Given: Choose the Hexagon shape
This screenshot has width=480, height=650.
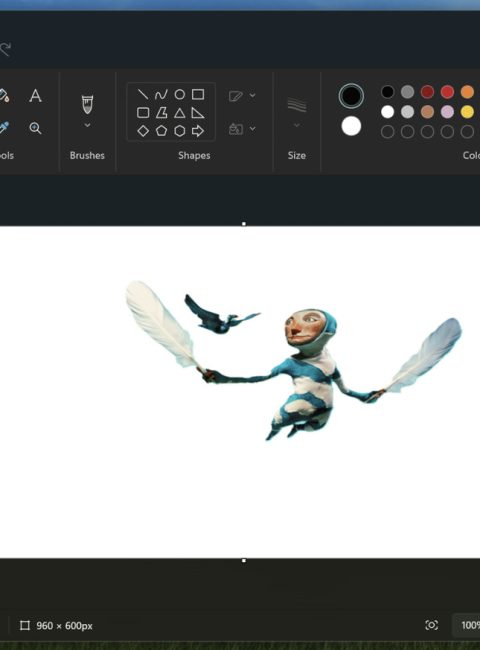Looking at the screenshot, I should click(x=179, y=131).
